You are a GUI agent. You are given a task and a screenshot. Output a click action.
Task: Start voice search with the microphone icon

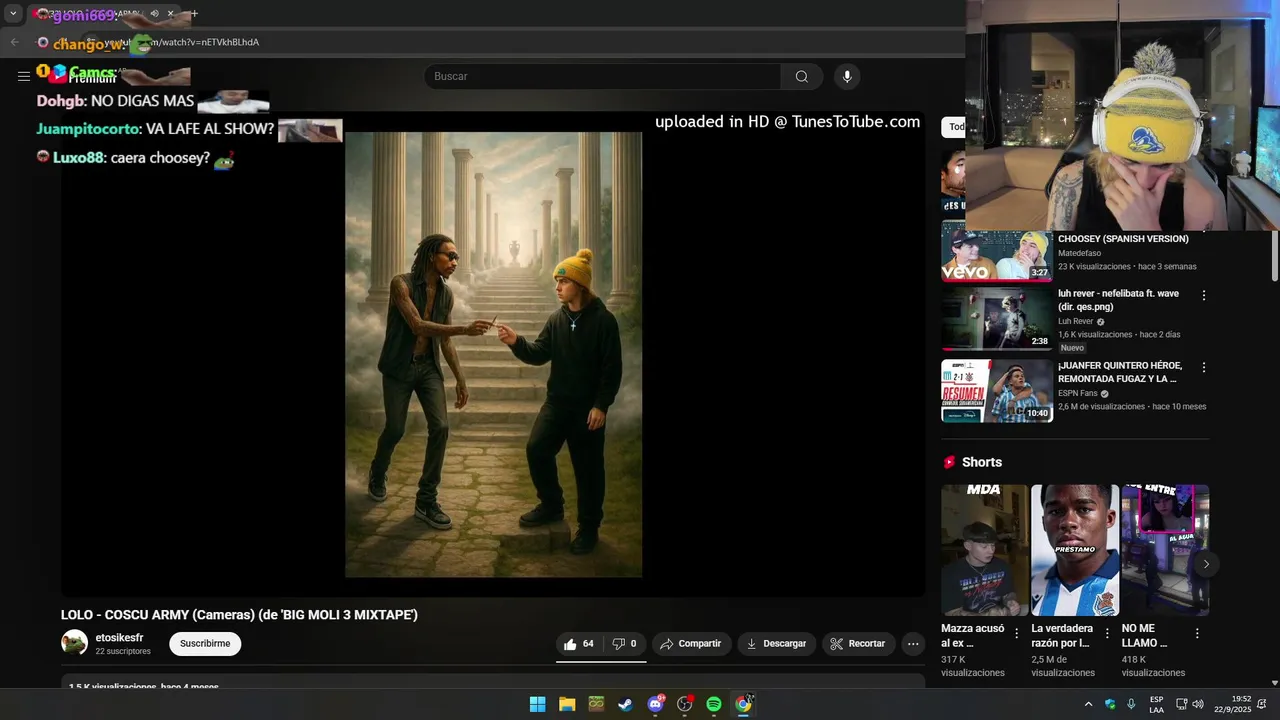[847, 76]
